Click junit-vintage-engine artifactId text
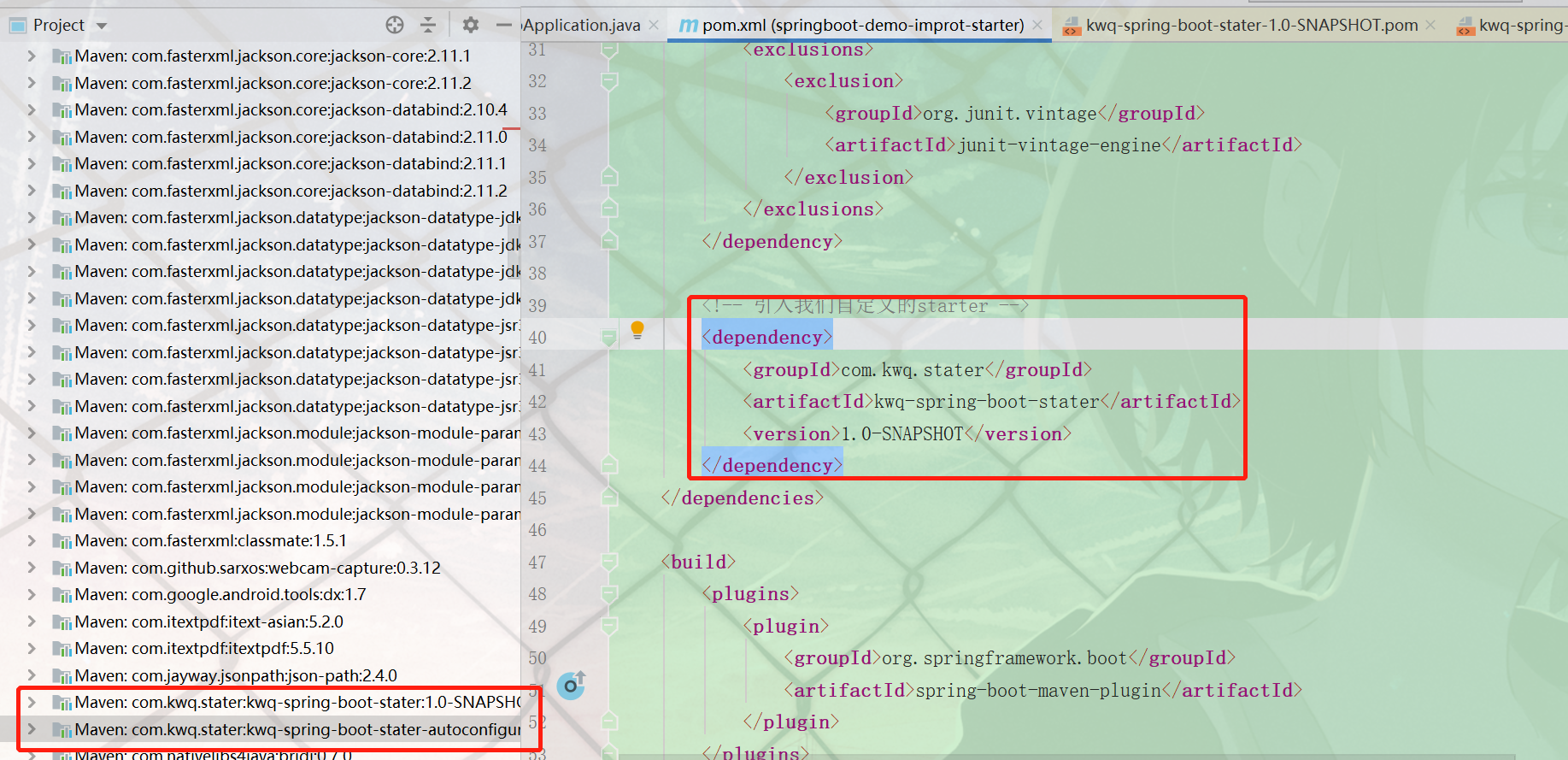The width and height of the screenshot is (1568, 760). pos(1060,145)
